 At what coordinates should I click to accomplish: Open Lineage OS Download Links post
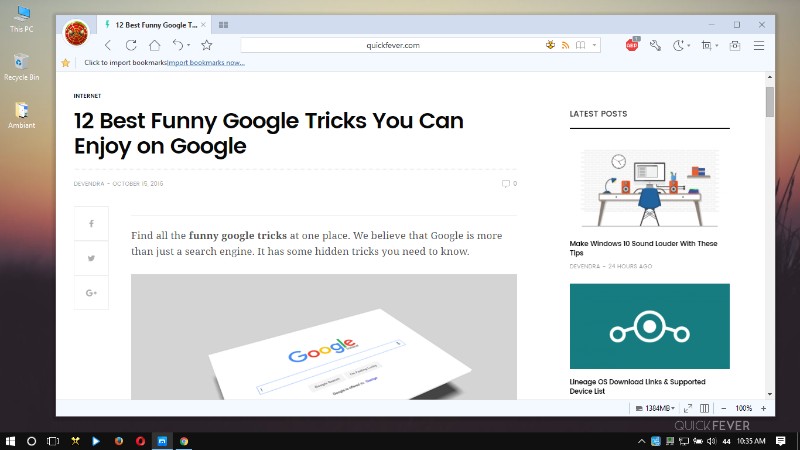coord(637,386)
